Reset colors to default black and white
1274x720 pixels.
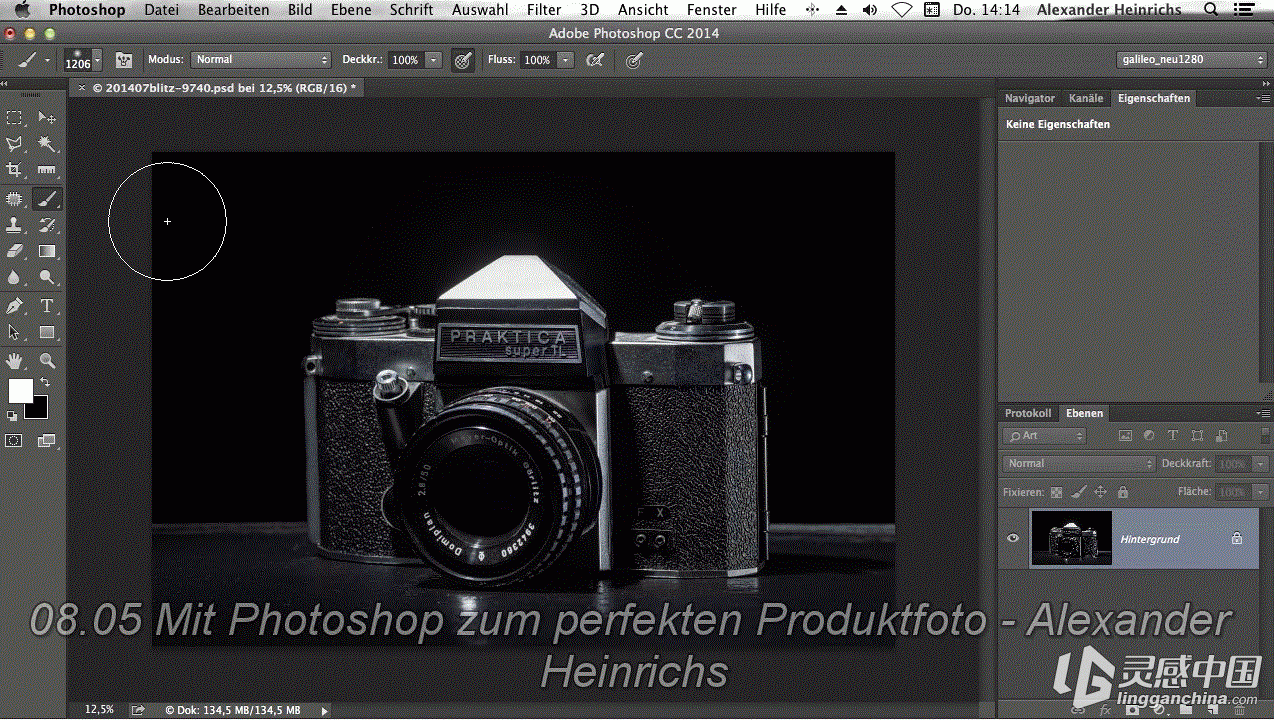12,416
